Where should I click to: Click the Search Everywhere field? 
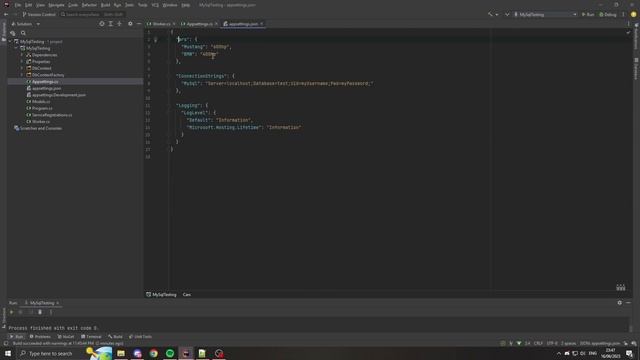point(92,14)
